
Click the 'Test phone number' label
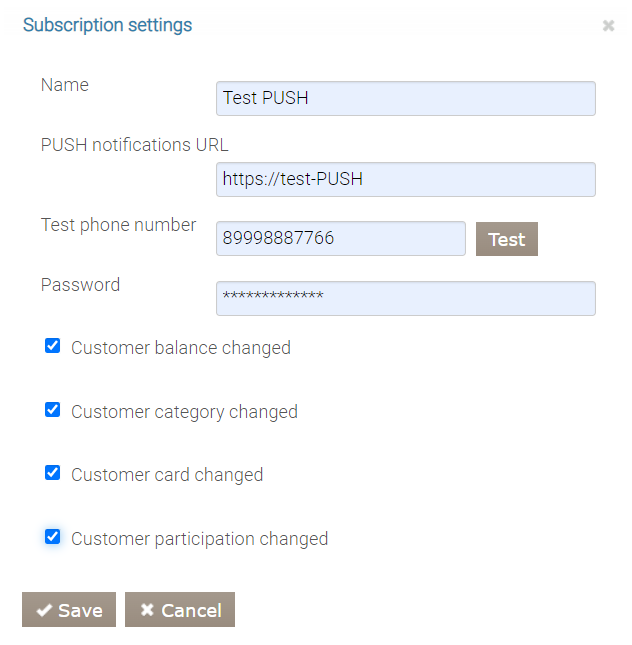[118, 225]
